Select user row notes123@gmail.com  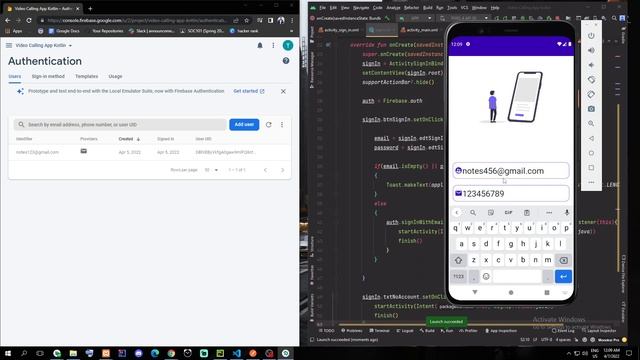pyautogui.click(x=150, y=152)
